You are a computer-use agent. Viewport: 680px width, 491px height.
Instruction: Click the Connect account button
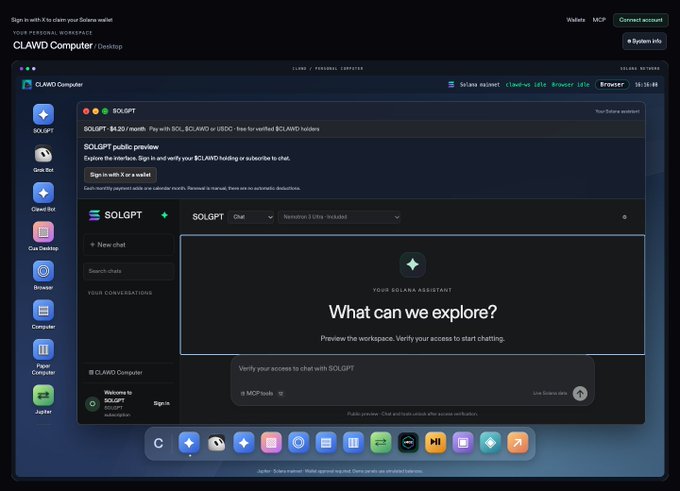641,20
